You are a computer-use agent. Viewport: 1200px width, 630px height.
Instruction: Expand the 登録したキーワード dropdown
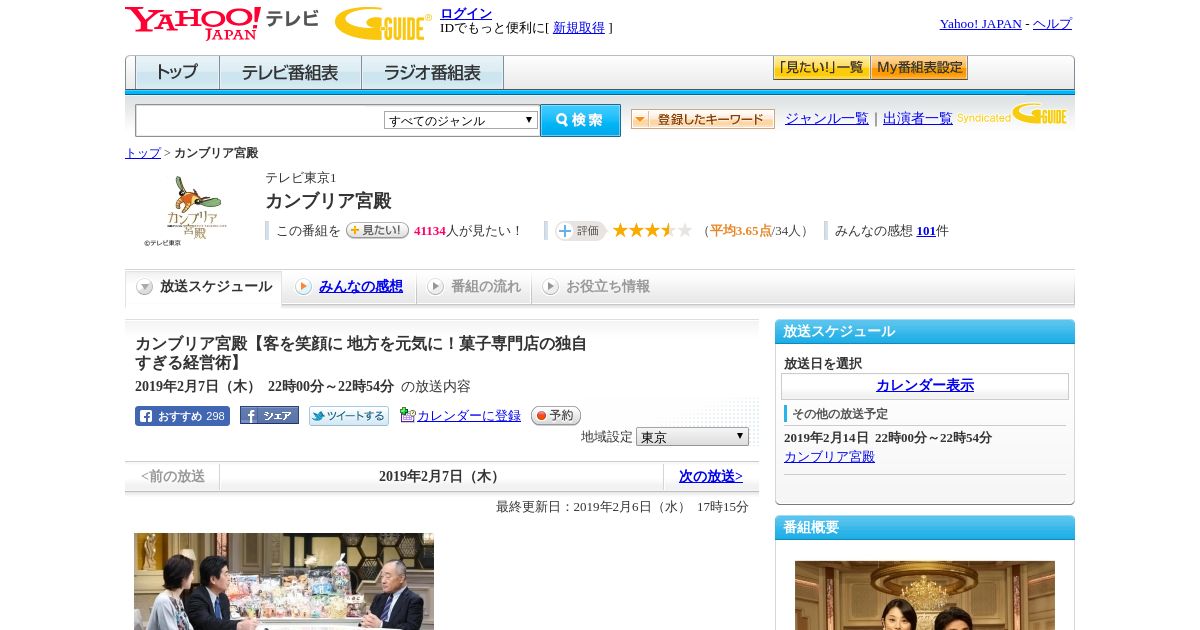tap(703, 119)
